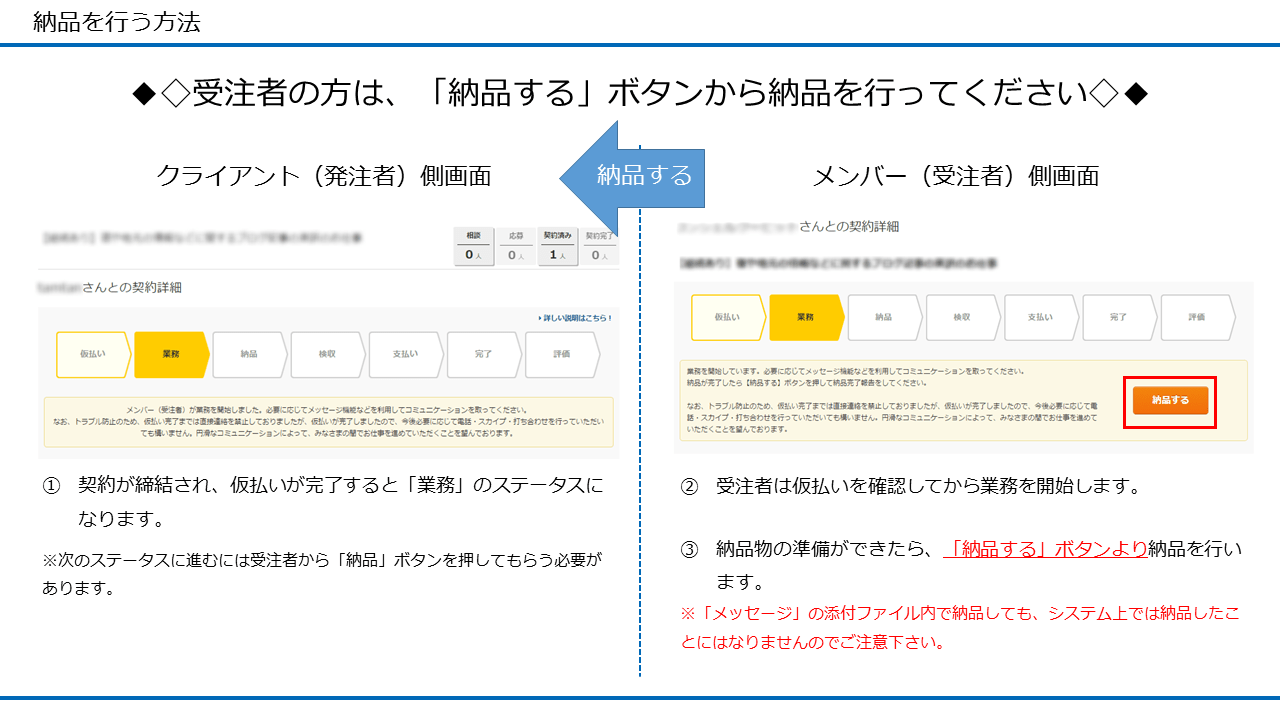This screenshot has width=1280, height=720.
Task: Click the highlighted 業務 step on member screen
Action: 804,318
